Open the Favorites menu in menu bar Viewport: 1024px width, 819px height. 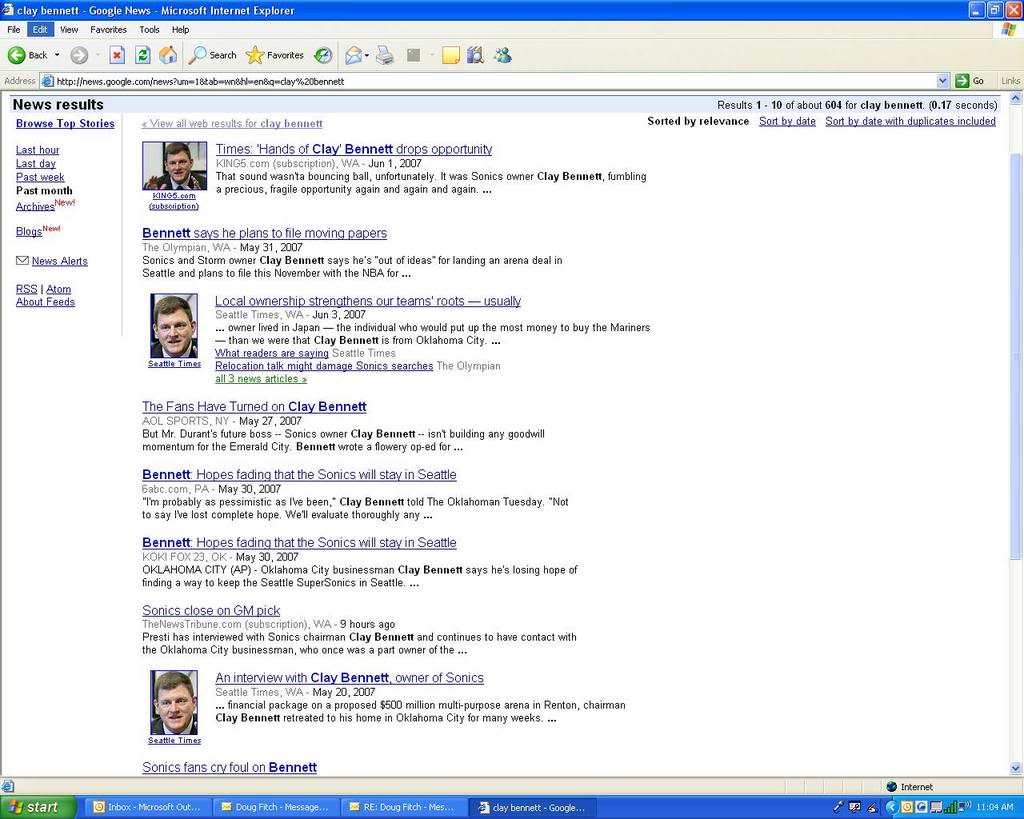click(x=108, y=30)
